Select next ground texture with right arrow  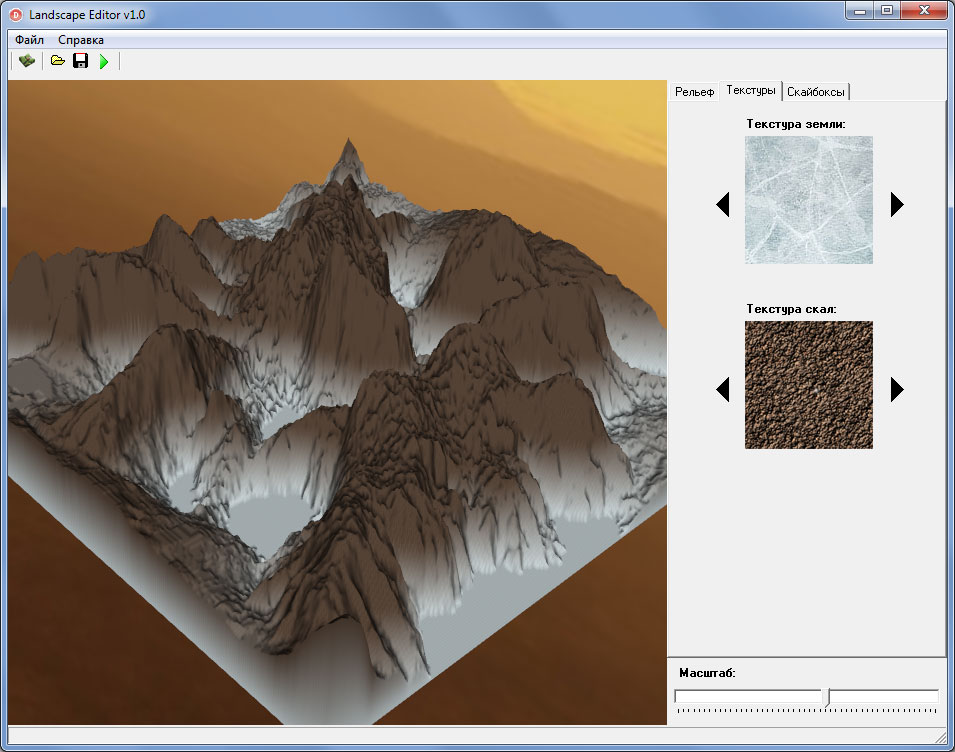point(897,205)
